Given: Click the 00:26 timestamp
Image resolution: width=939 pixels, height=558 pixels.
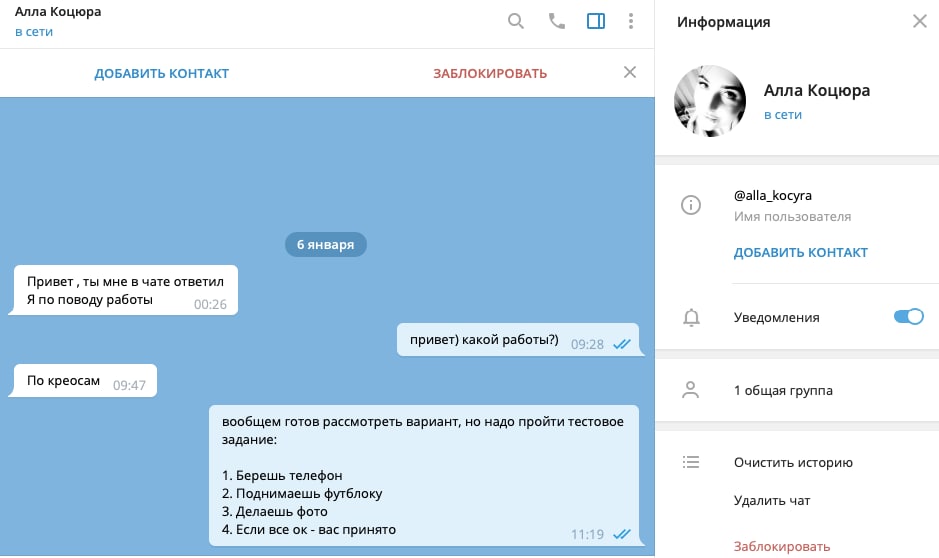Looking at the screenshot, I should tap(210, 304).
